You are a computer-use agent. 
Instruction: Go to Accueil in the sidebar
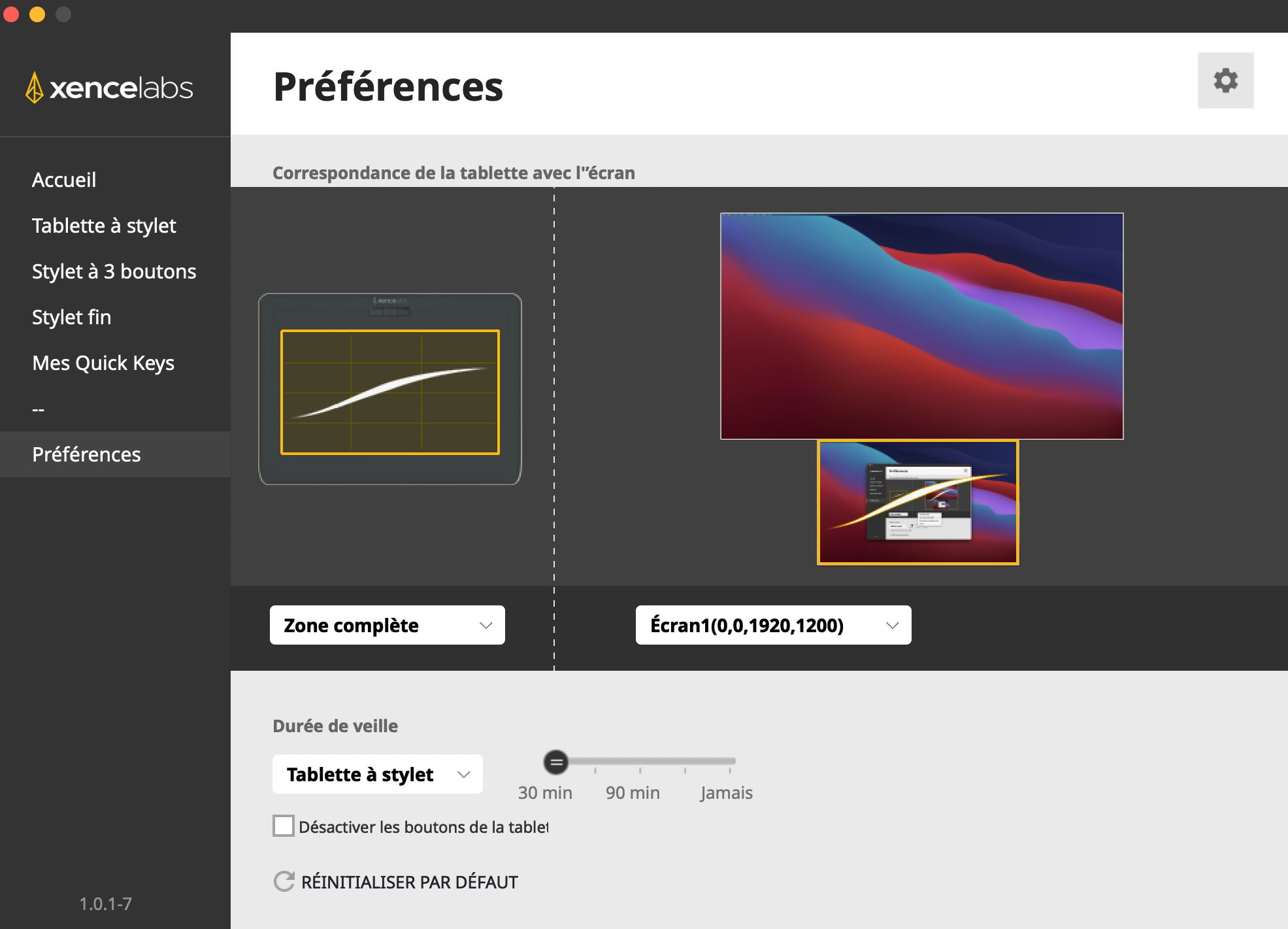(x=64, y=180)
